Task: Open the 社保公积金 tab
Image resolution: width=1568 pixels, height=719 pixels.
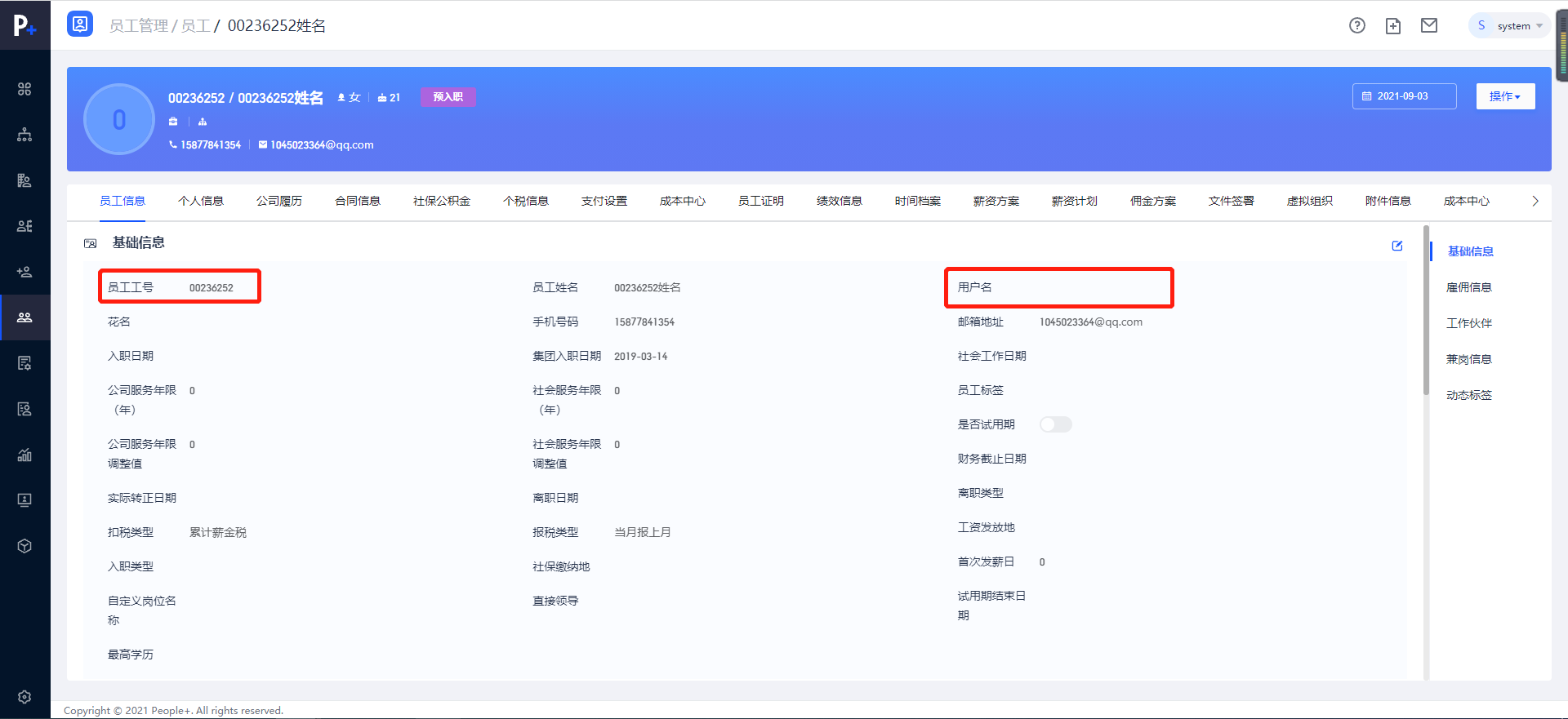Action: 441,201
